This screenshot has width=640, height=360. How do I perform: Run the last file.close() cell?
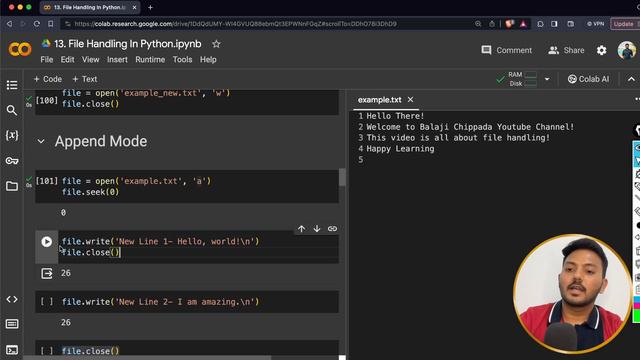pyautogui.click(x=47, y=351)
